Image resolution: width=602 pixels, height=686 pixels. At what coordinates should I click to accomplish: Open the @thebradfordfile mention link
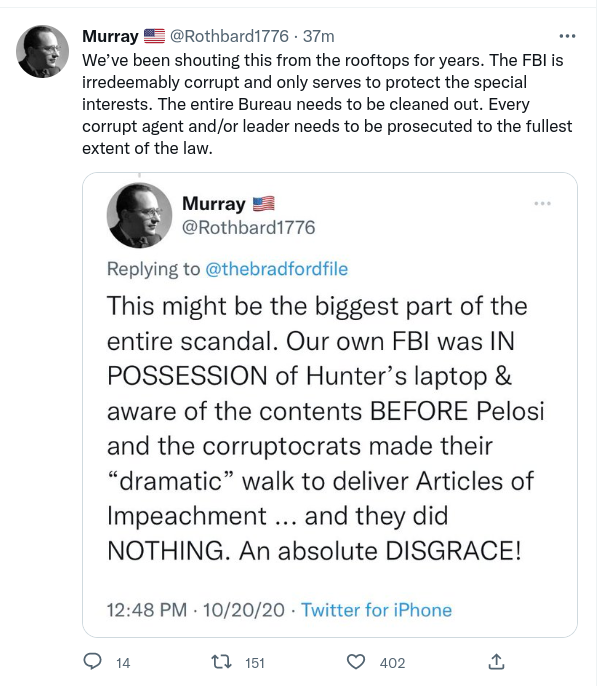pos(275,269)
